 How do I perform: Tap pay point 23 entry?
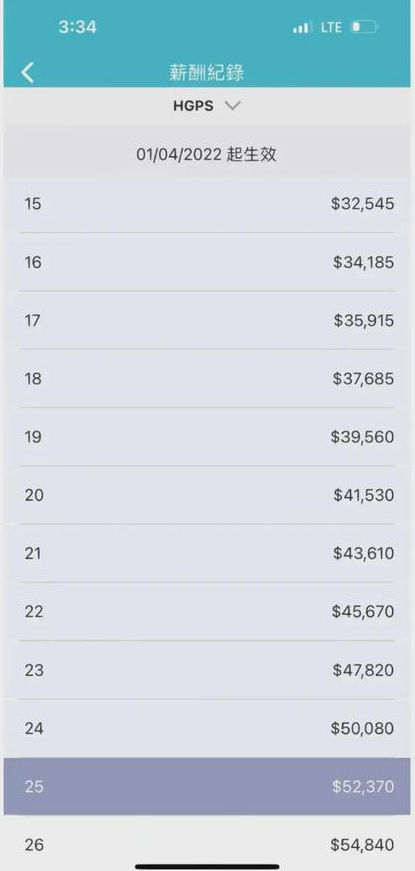207,670
